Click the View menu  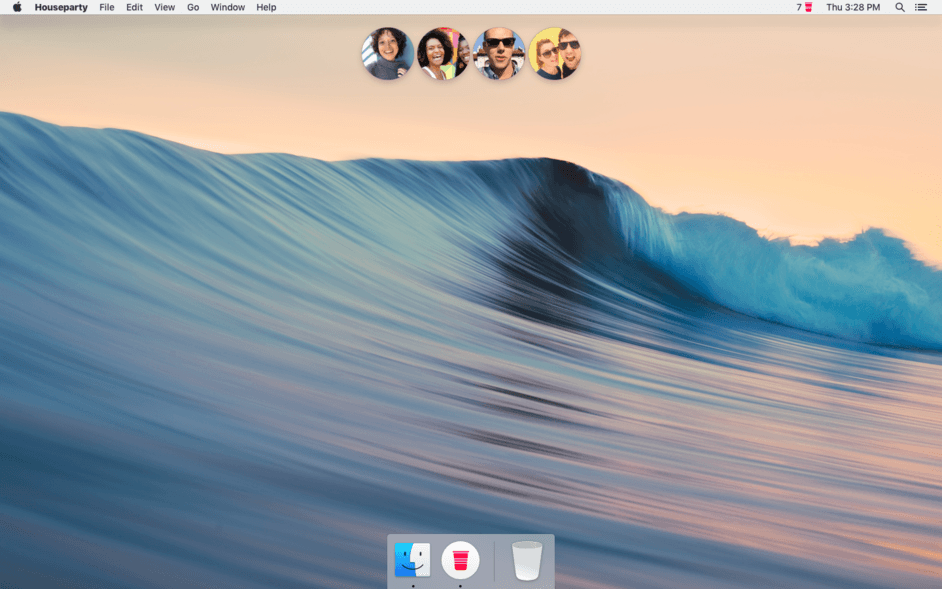click(x=164, y=7)
